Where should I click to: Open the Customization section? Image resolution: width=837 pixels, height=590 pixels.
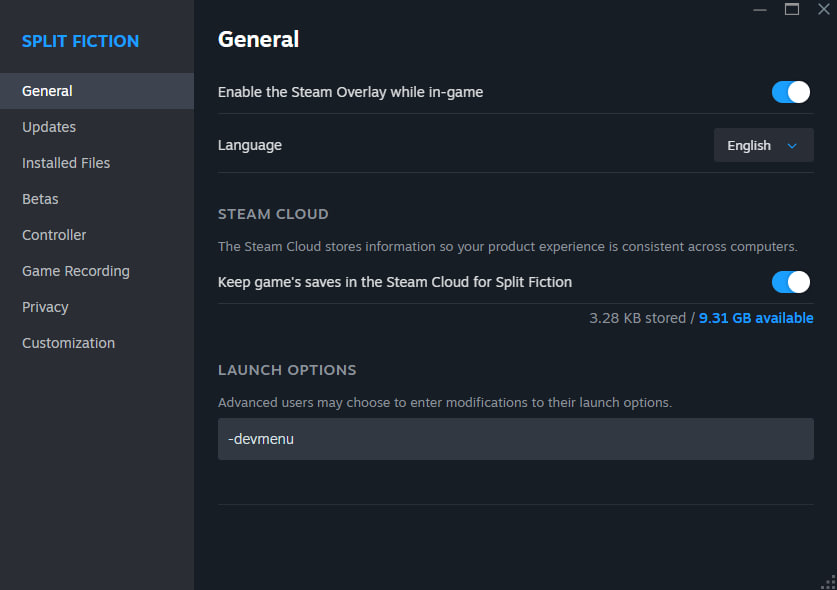point(68,343)
